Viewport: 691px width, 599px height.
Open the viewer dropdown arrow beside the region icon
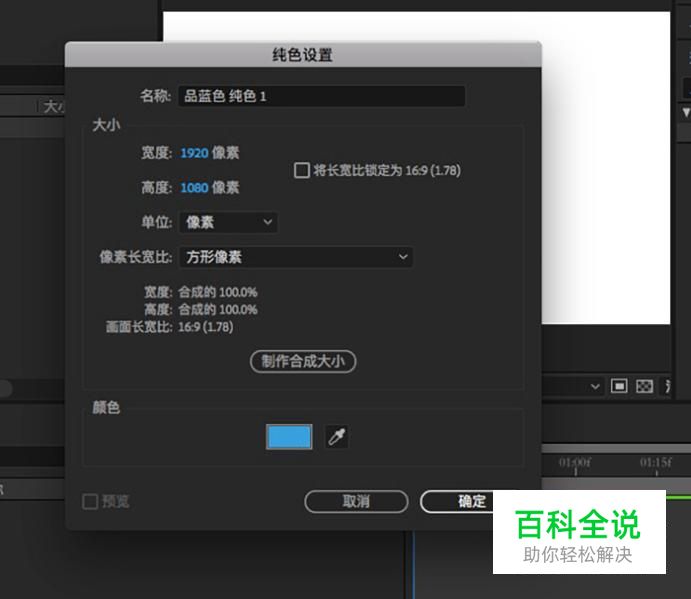pos(595,387)
